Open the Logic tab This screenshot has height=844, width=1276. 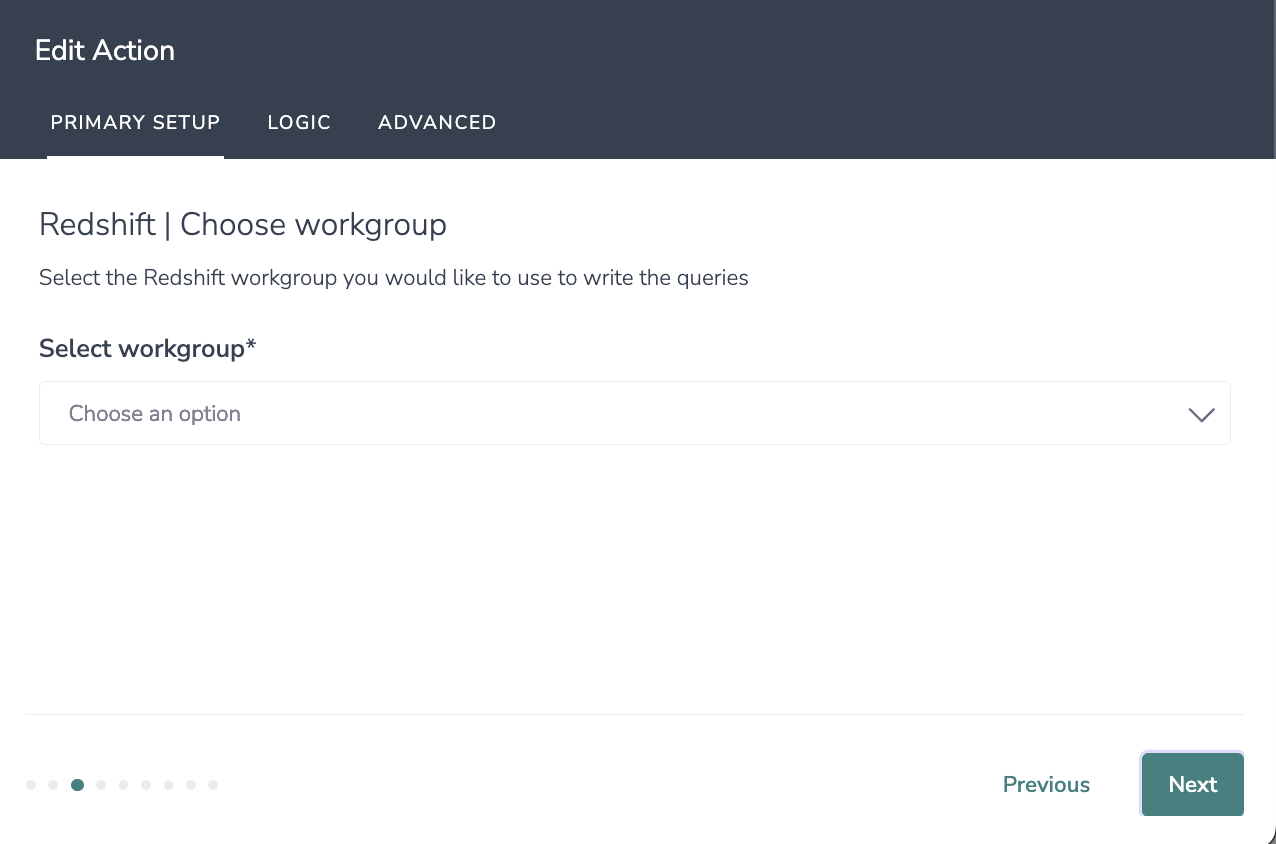point(299,123)
